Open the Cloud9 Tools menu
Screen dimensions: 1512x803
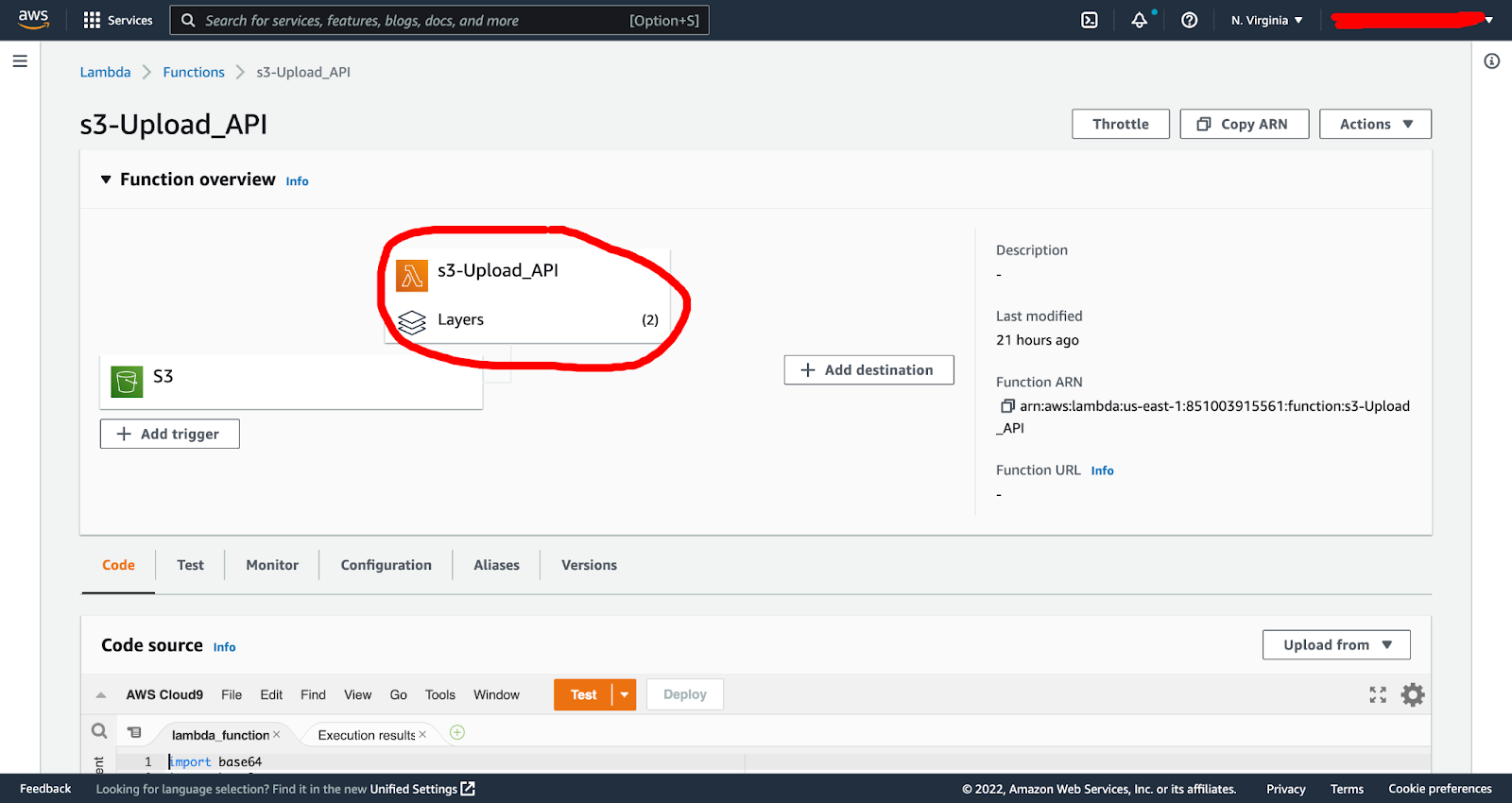pyautogui.click(x=439, y=695)
